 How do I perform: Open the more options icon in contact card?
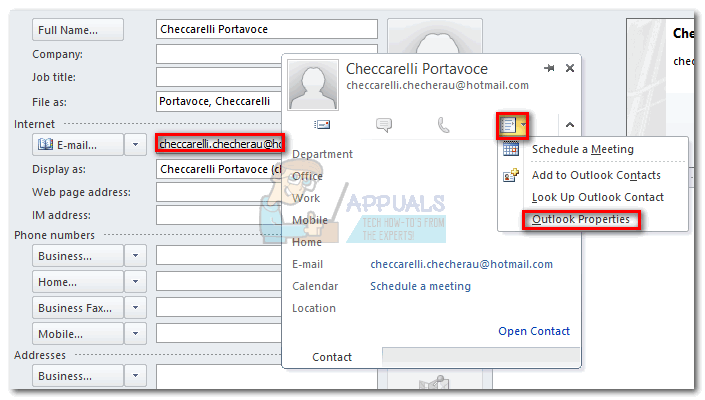(x=513, y=125)
